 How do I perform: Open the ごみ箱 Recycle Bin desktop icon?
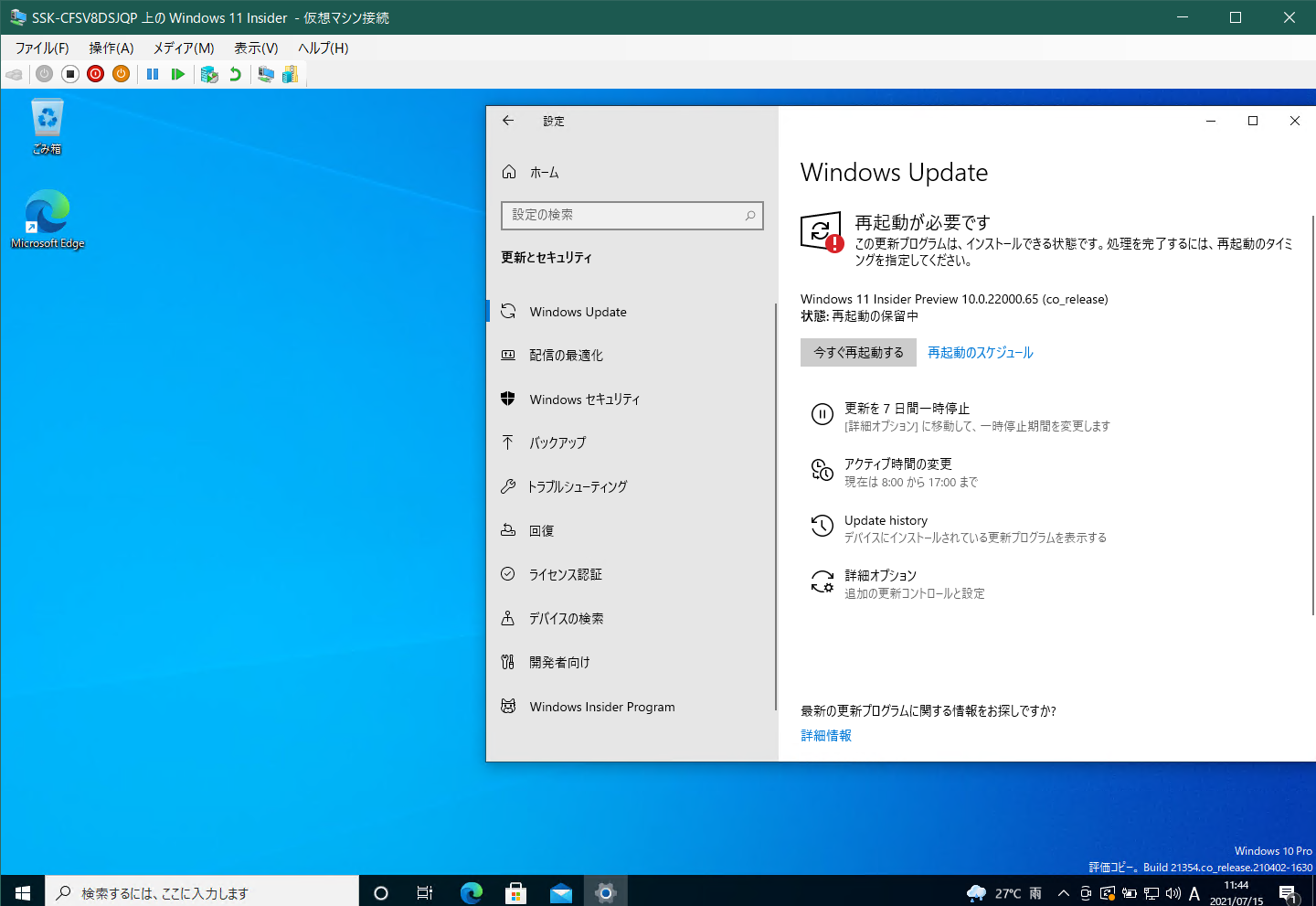point(48,127)
